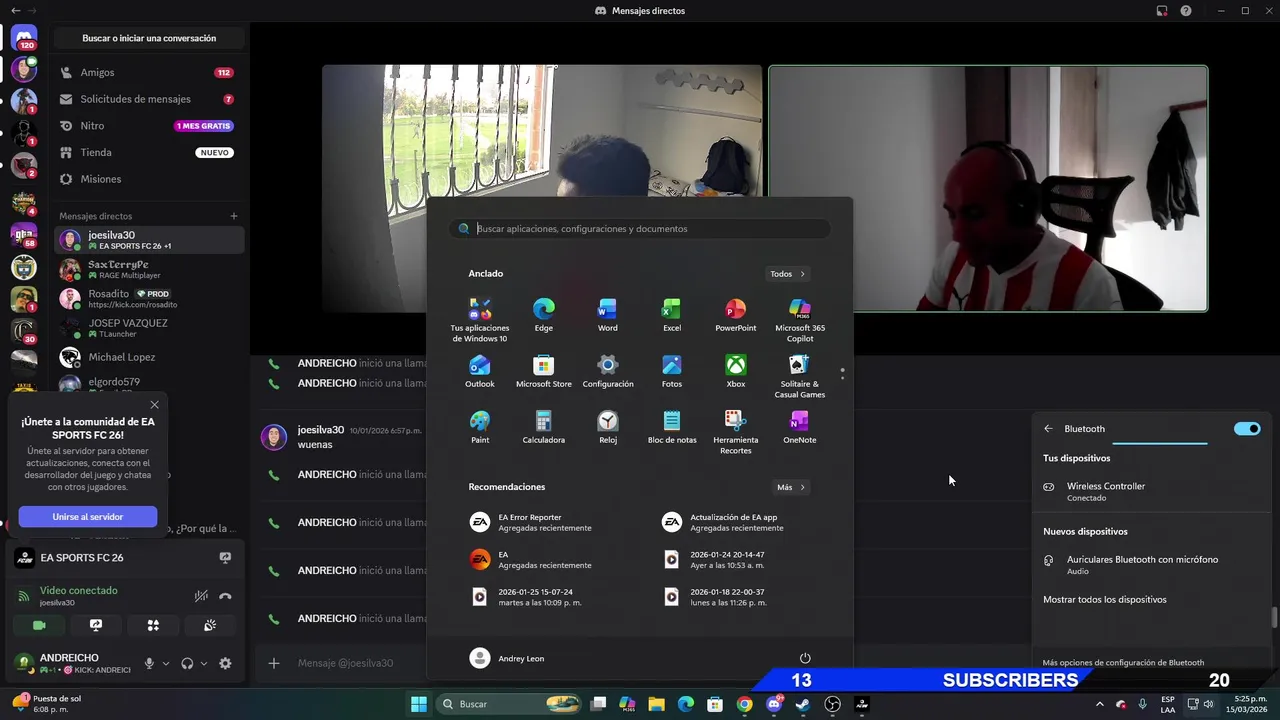This screenshot has width=1280, height=720.
Task: Turn off the Bluetooth switch
Action: [1247, 429]
